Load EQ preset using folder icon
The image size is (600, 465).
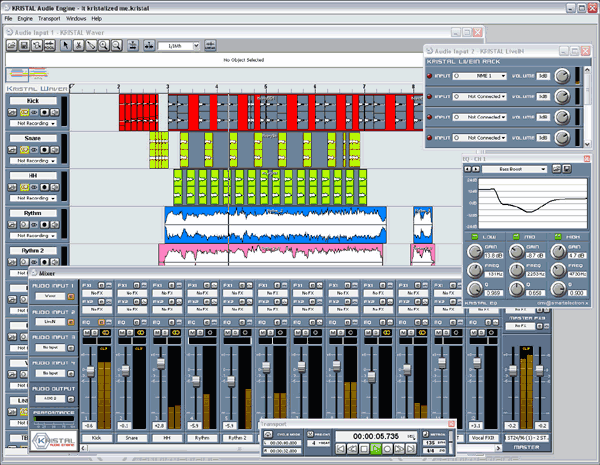click(556, 169)
